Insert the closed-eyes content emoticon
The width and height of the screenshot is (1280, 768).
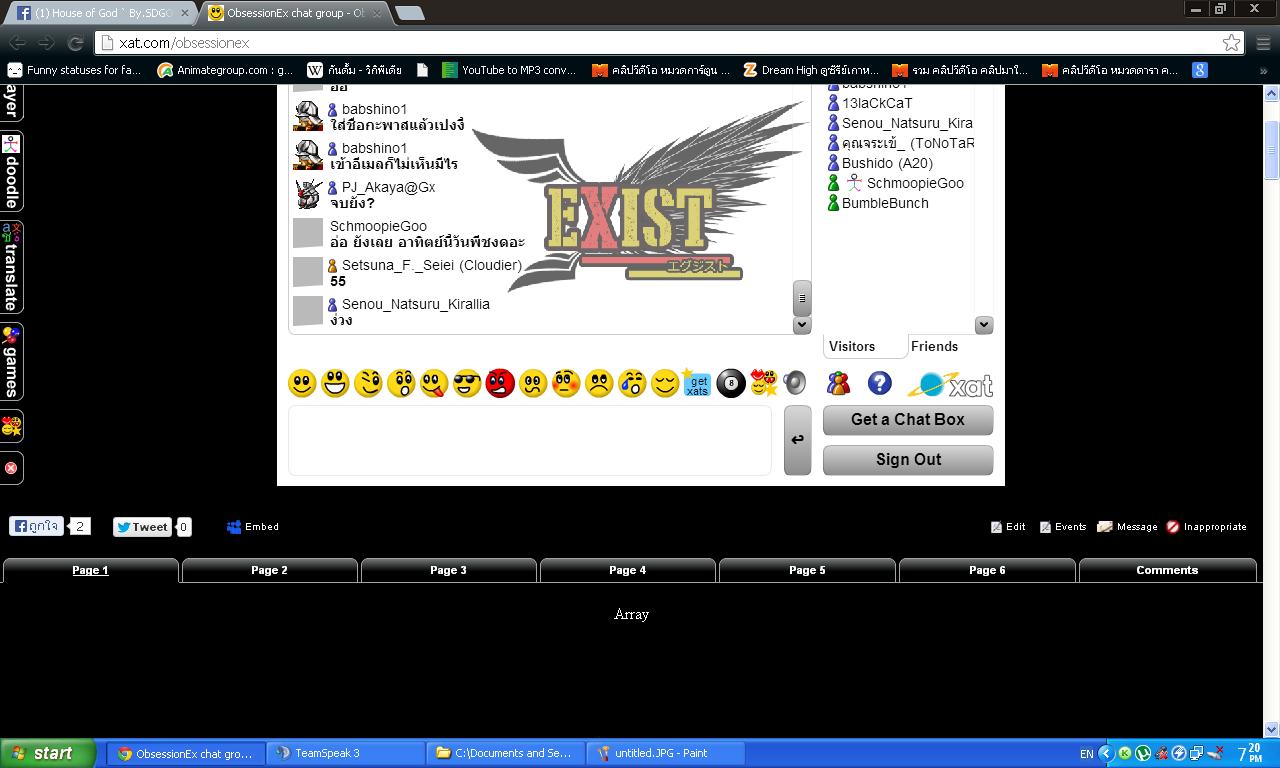click(x=665, y=383)
